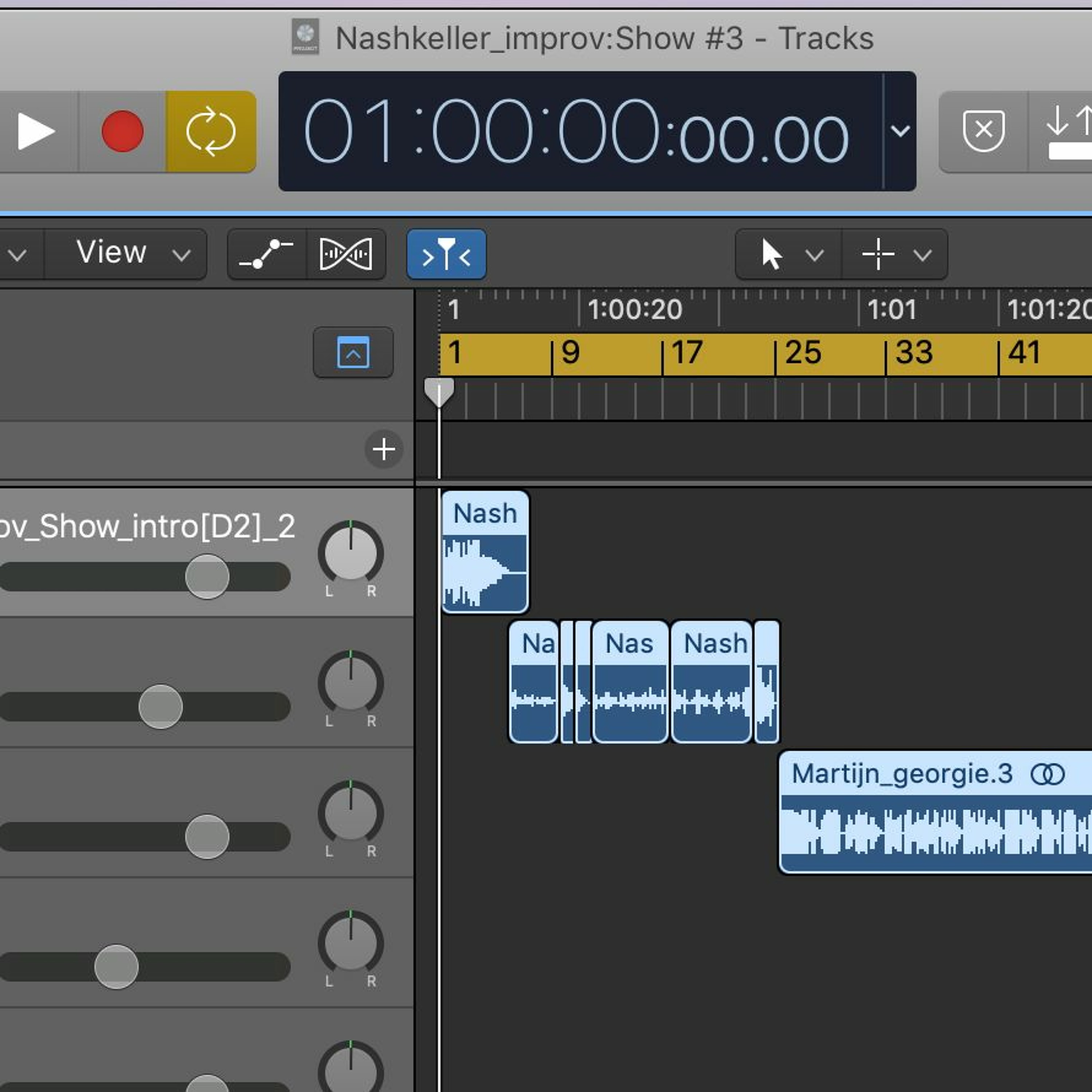Select the Pointer tool arrow icon

point(771,254)
